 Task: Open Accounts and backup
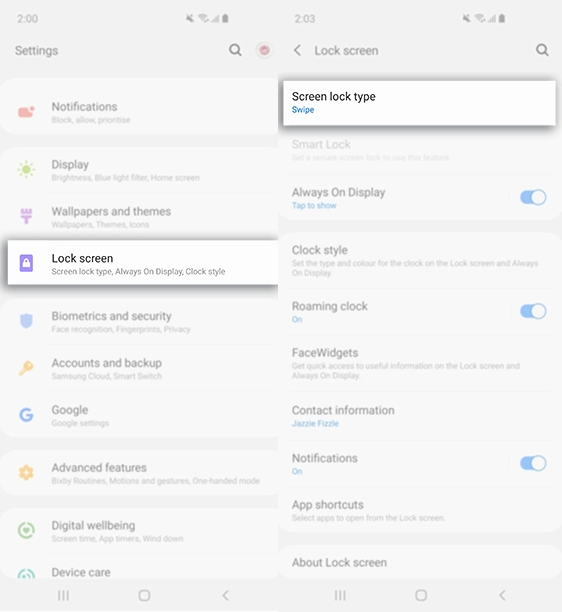(x=140, y=368)
